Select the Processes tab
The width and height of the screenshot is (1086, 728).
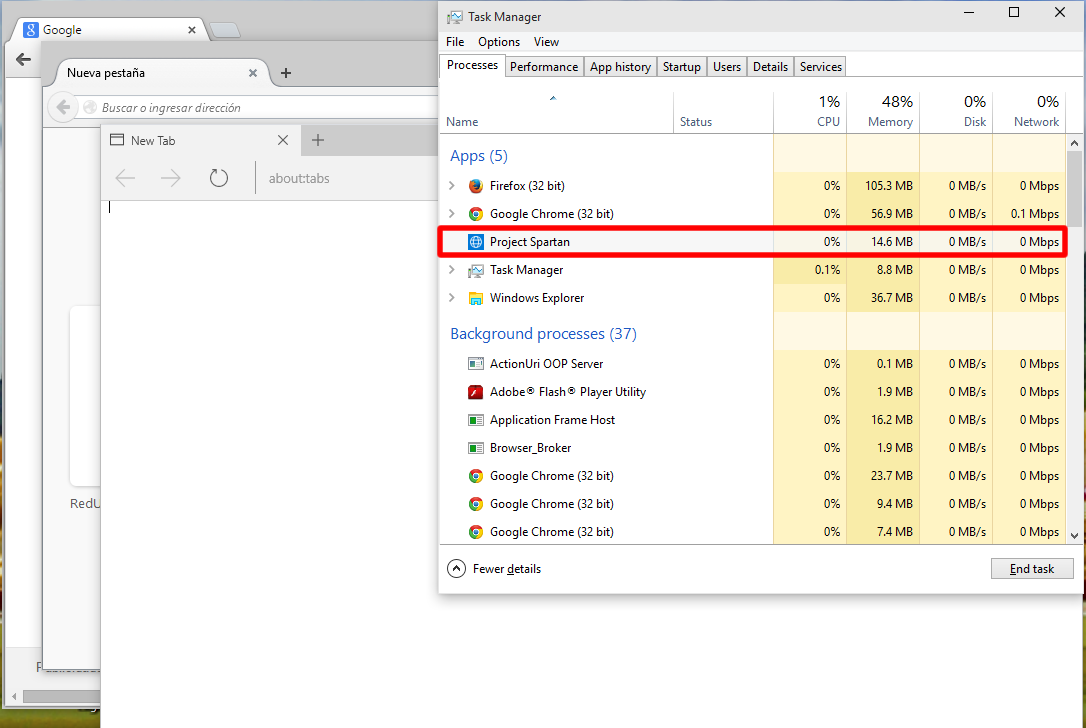[x=472, y=65]
